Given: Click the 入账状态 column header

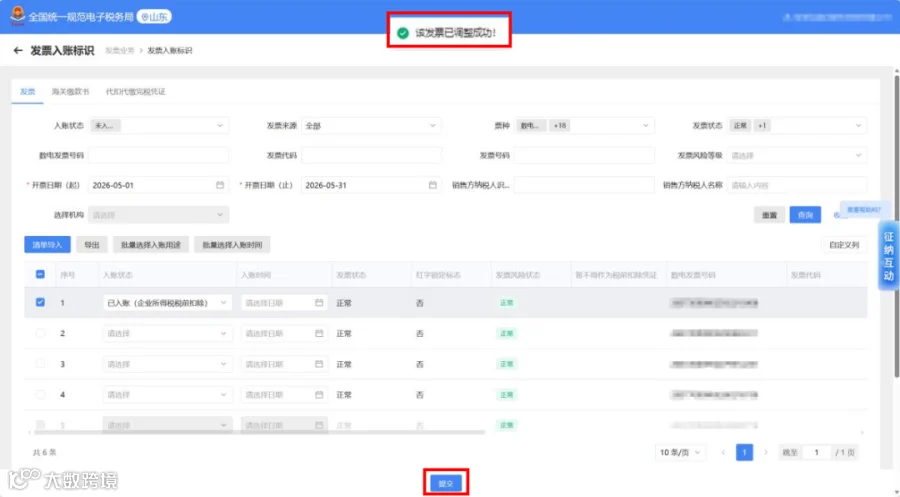Looking at the screenshot, I should (x=118, y=275).
